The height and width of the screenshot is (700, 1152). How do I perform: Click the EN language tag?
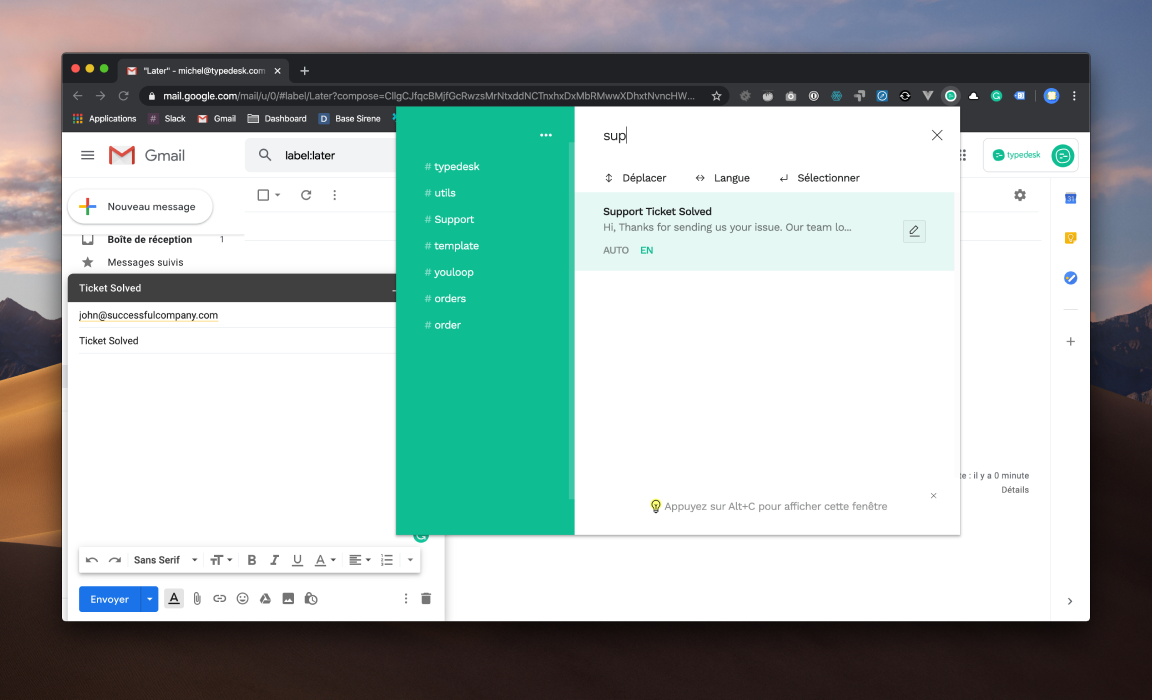(647, 250)
